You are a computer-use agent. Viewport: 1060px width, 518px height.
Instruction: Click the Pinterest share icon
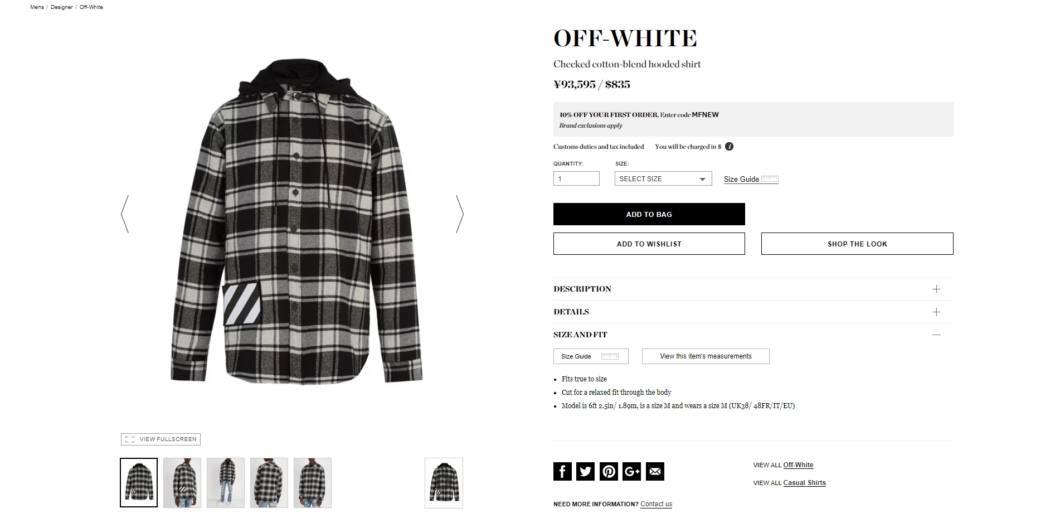[x=608, y=471]
